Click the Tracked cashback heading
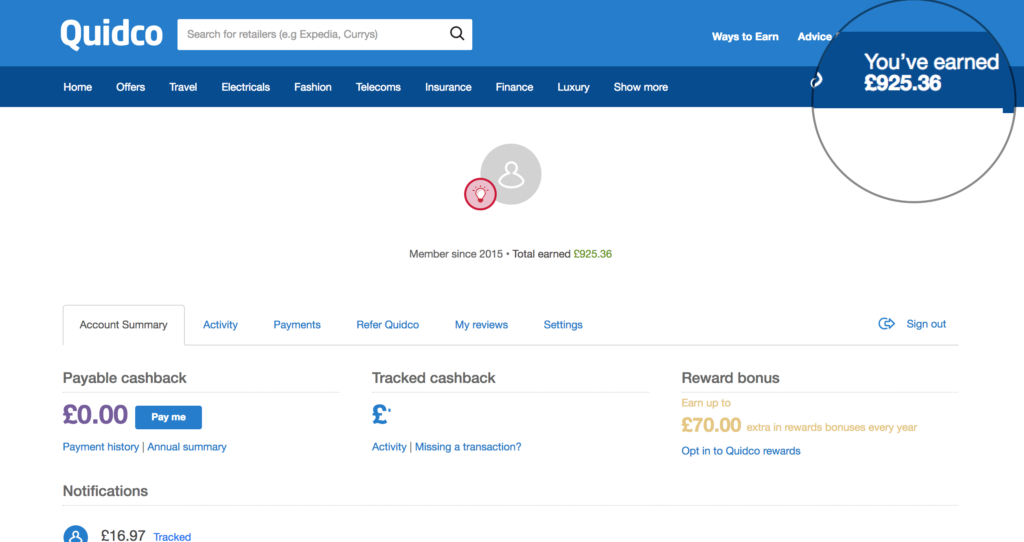 click(434, 378)
